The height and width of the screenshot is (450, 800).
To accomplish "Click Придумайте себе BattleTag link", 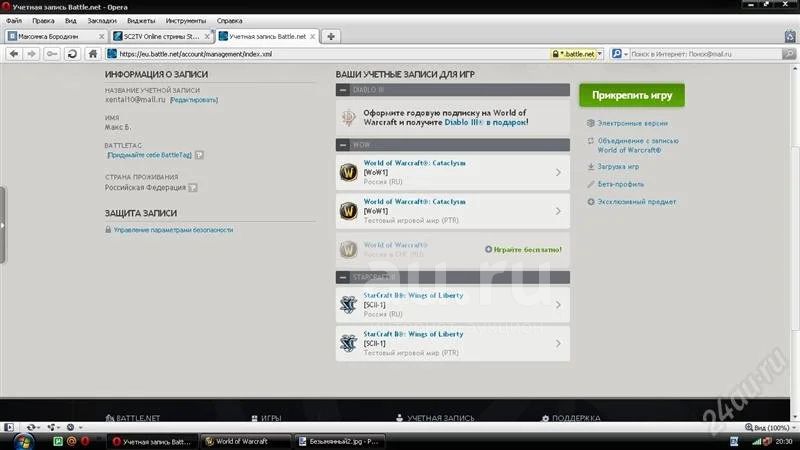I will (x=149, y=155).
